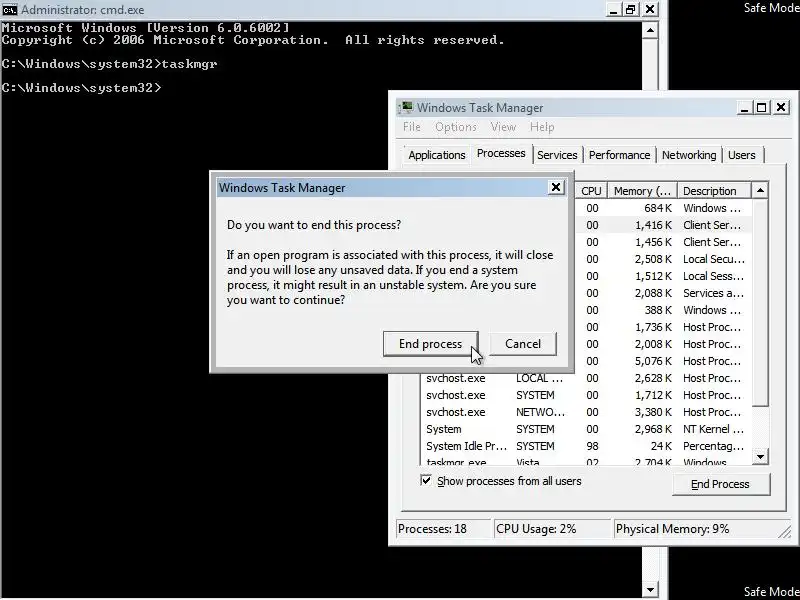Click the process list scrollbar thumb

(x=760, y=304)
